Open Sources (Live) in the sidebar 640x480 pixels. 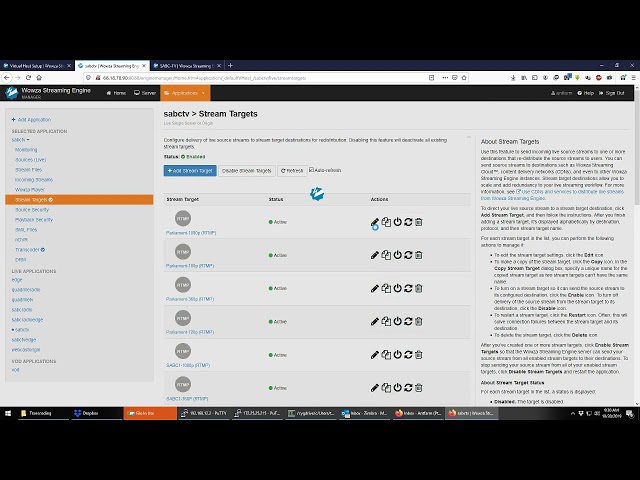pos(31,160)
